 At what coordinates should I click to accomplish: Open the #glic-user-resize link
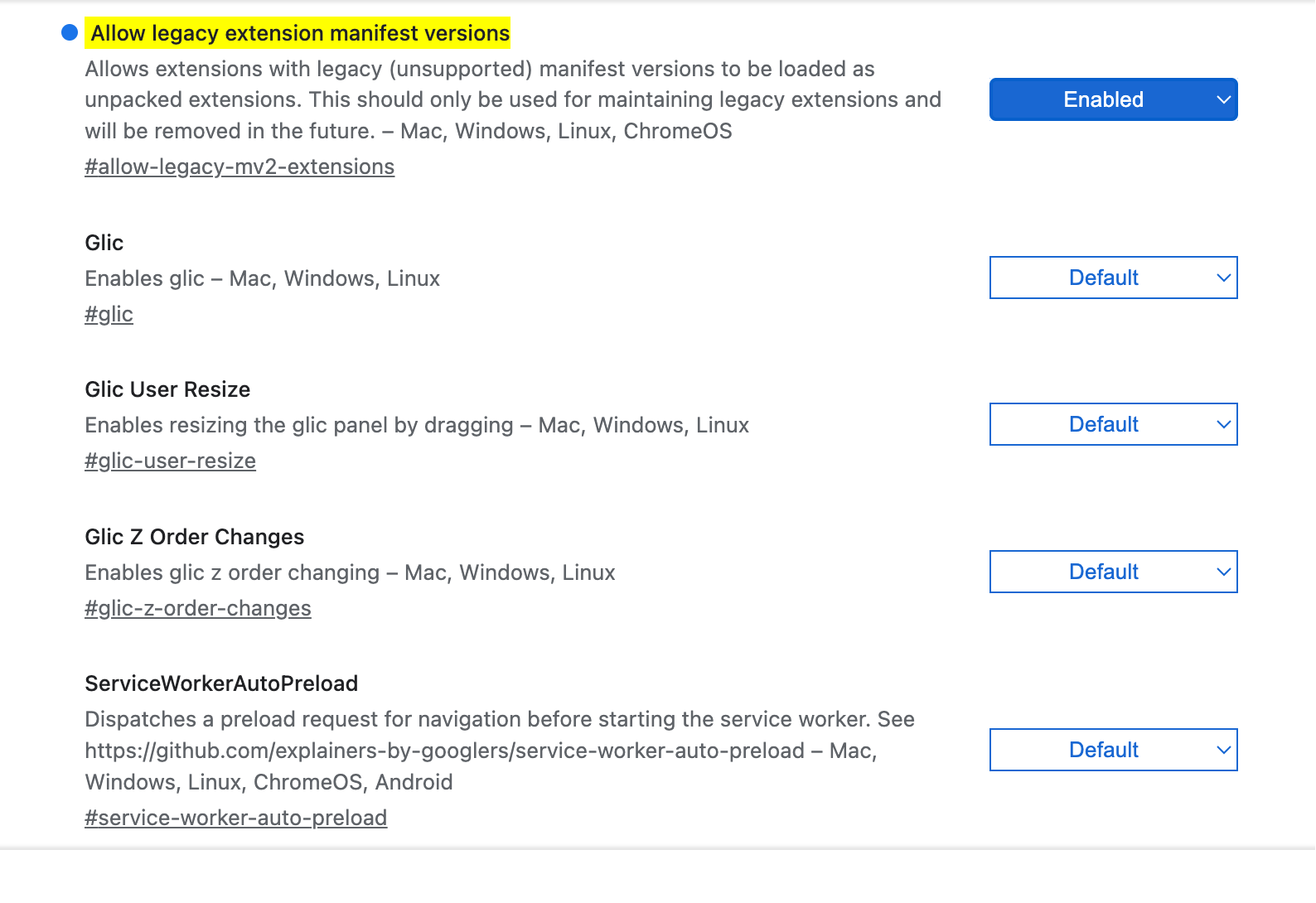point(170,461)
